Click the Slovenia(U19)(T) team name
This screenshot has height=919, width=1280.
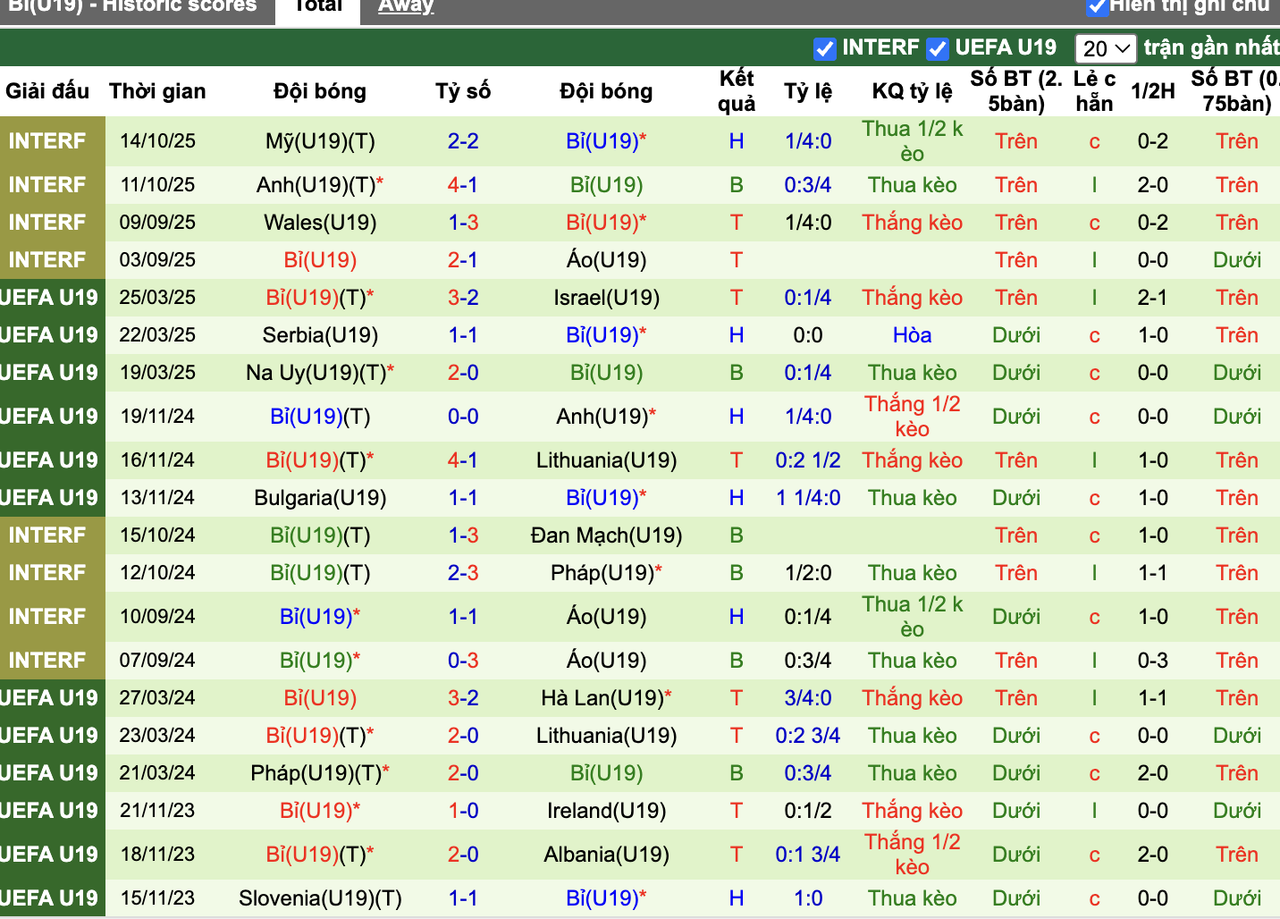320,898
